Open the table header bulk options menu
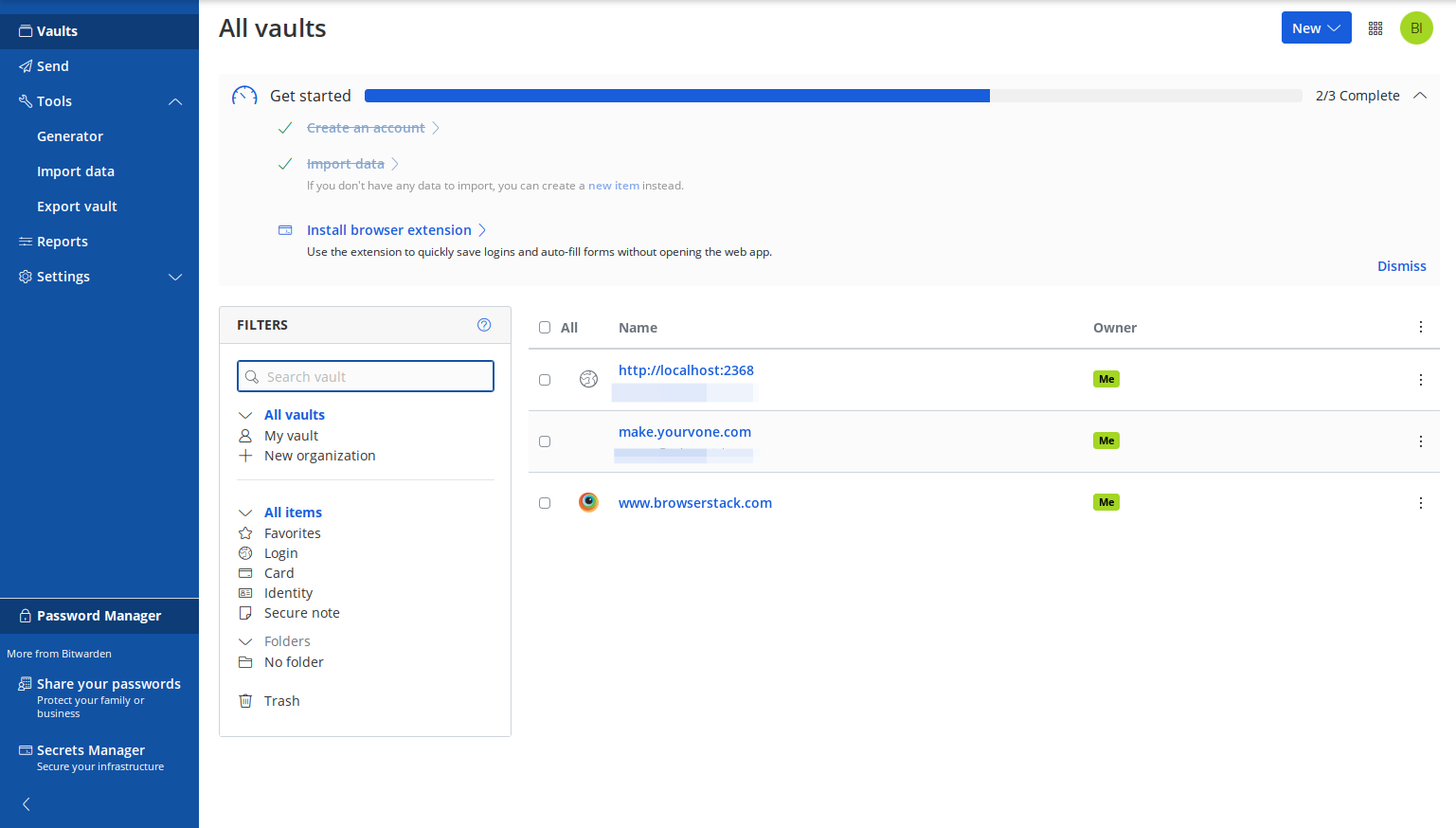This screenshot has height=828, width=1456. 1421,327
